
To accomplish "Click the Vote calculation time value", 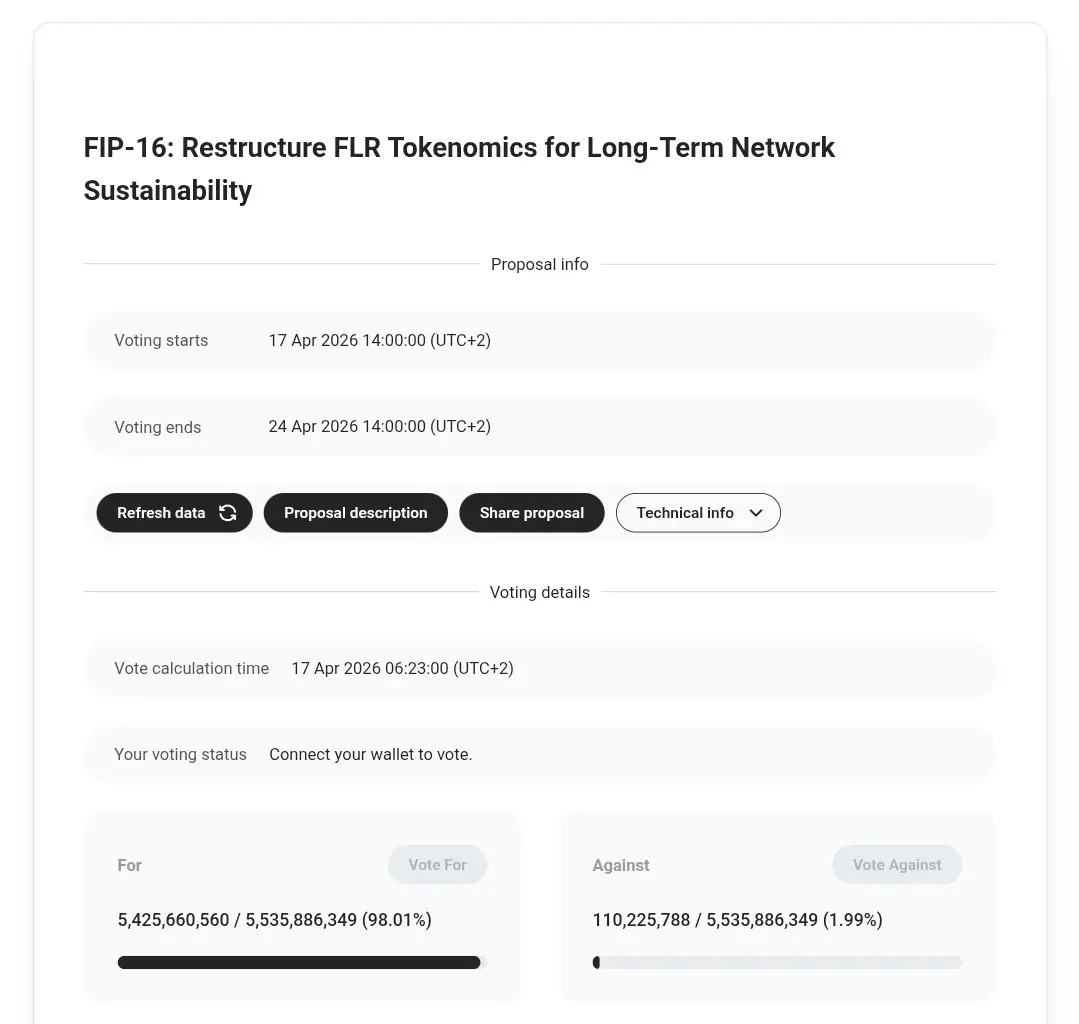I will coord(402,668).
